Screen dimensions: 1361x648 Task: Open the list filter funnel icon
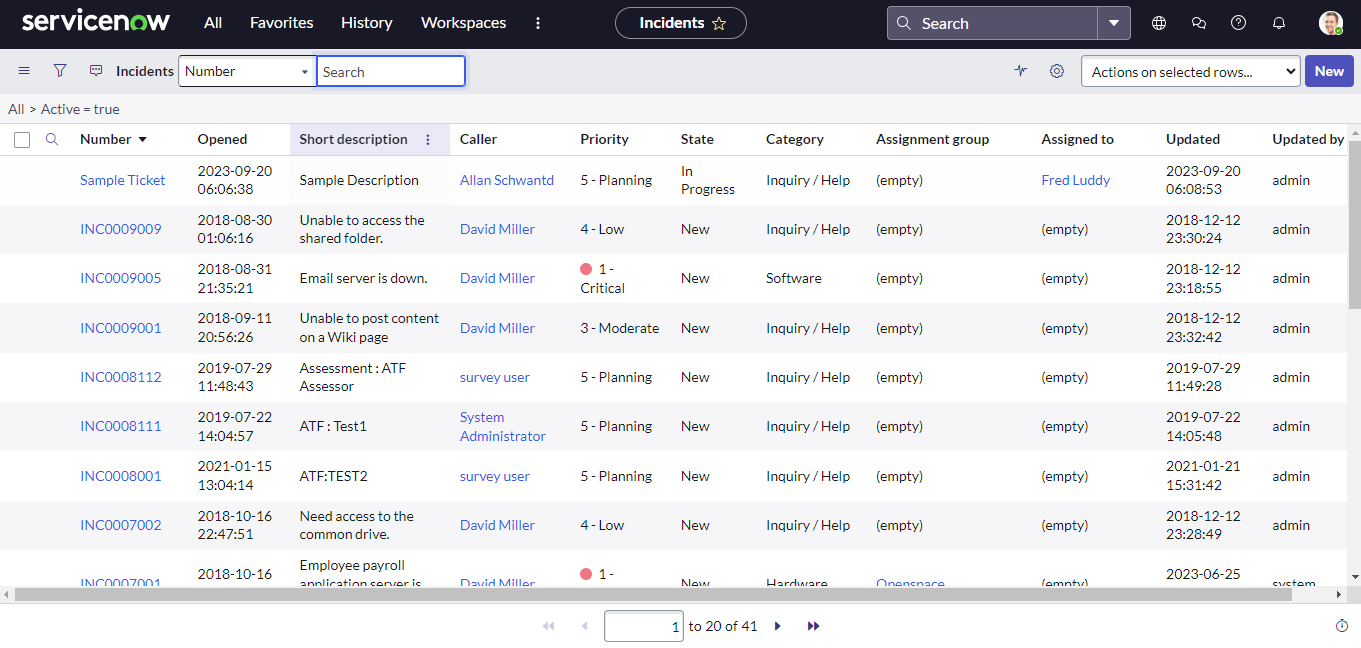(60, 71)
